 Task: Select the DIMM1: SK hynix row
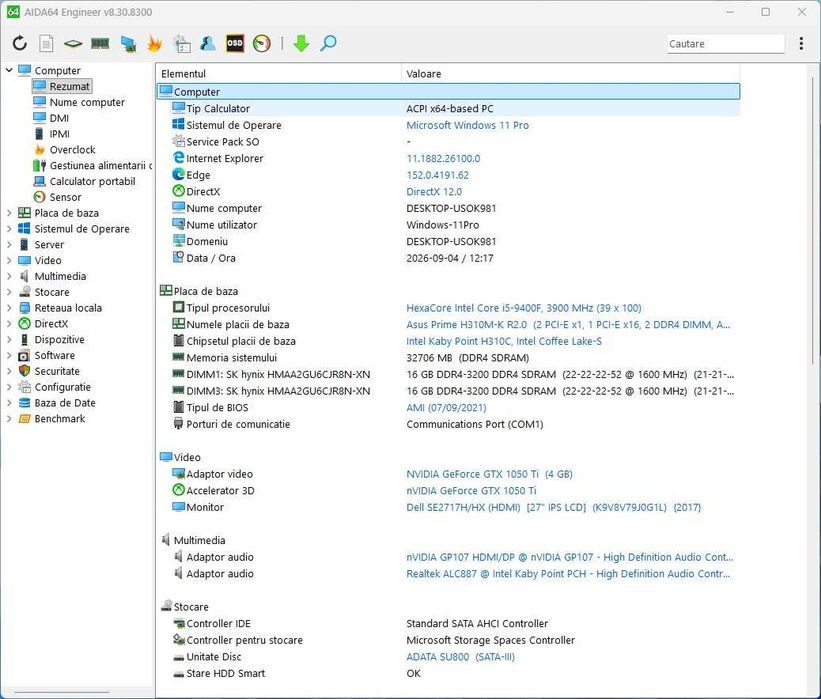448,374
